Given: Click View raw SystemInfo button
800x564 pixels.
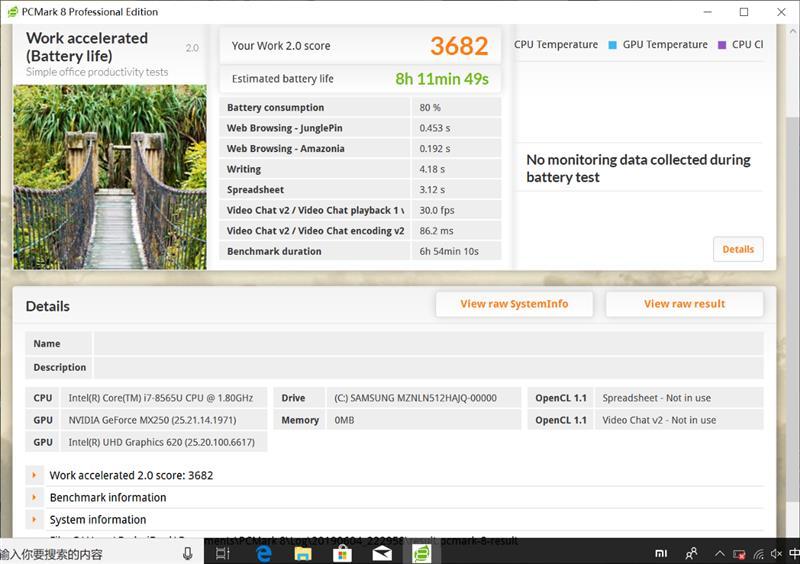Looking at the screenshot, I should tap(514, 304).
